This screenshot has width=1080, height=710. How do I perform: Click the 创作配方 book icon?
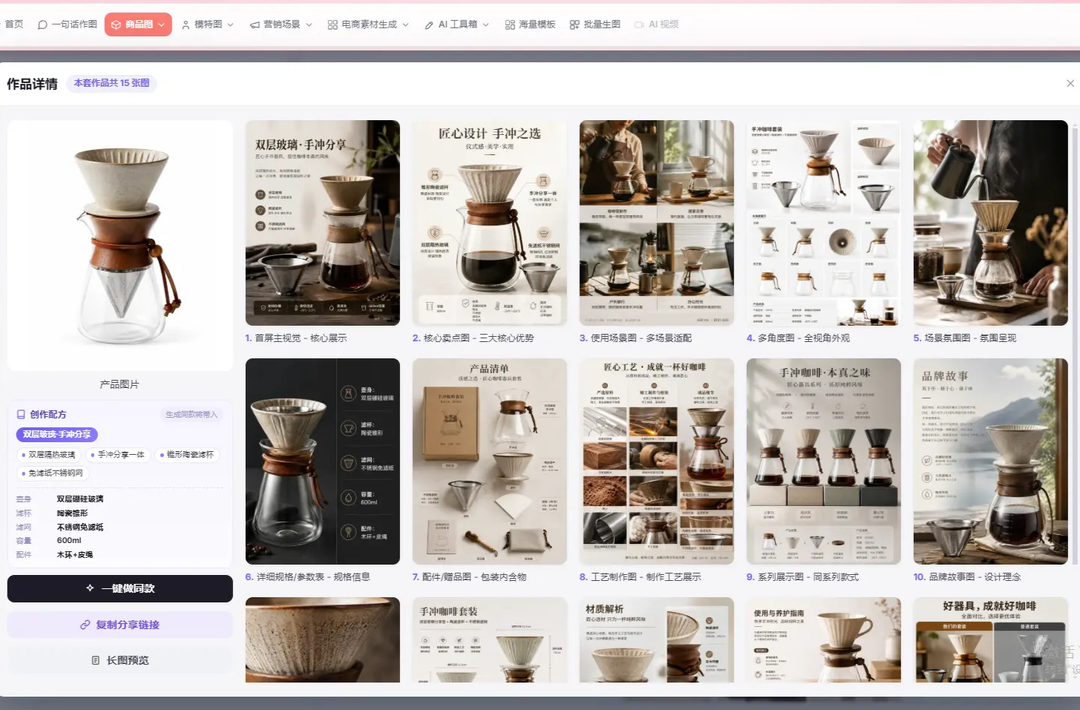(x=21, y=415)
